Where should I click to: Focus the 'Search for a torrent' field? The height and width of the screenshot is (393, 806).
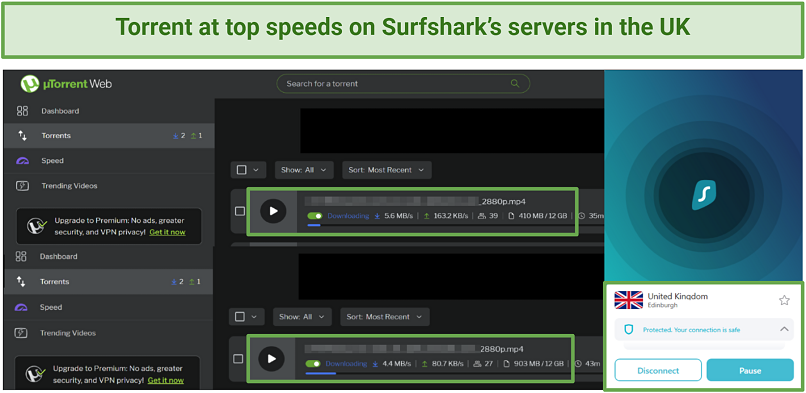tap(403, 84)
